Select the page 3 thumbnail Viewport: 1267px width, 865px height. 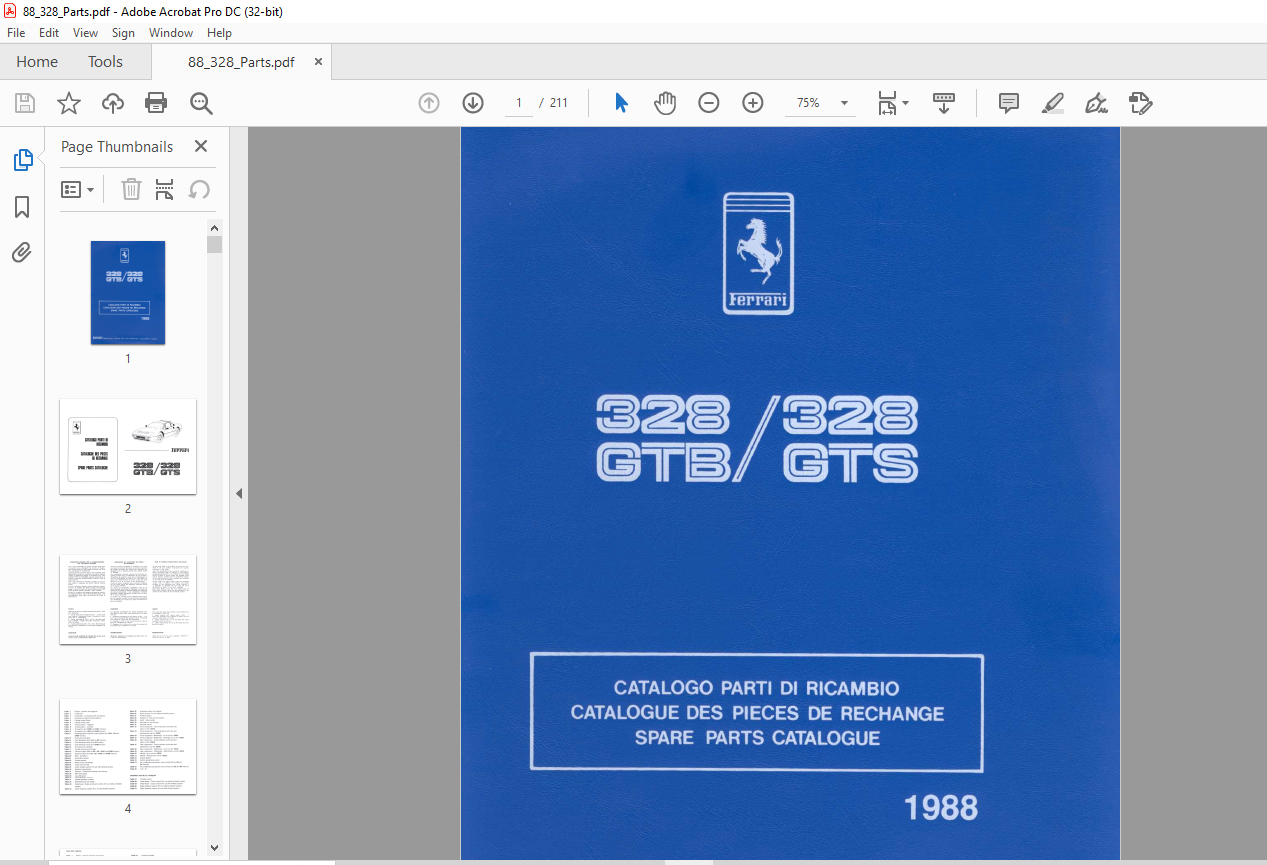click(128, 599)
